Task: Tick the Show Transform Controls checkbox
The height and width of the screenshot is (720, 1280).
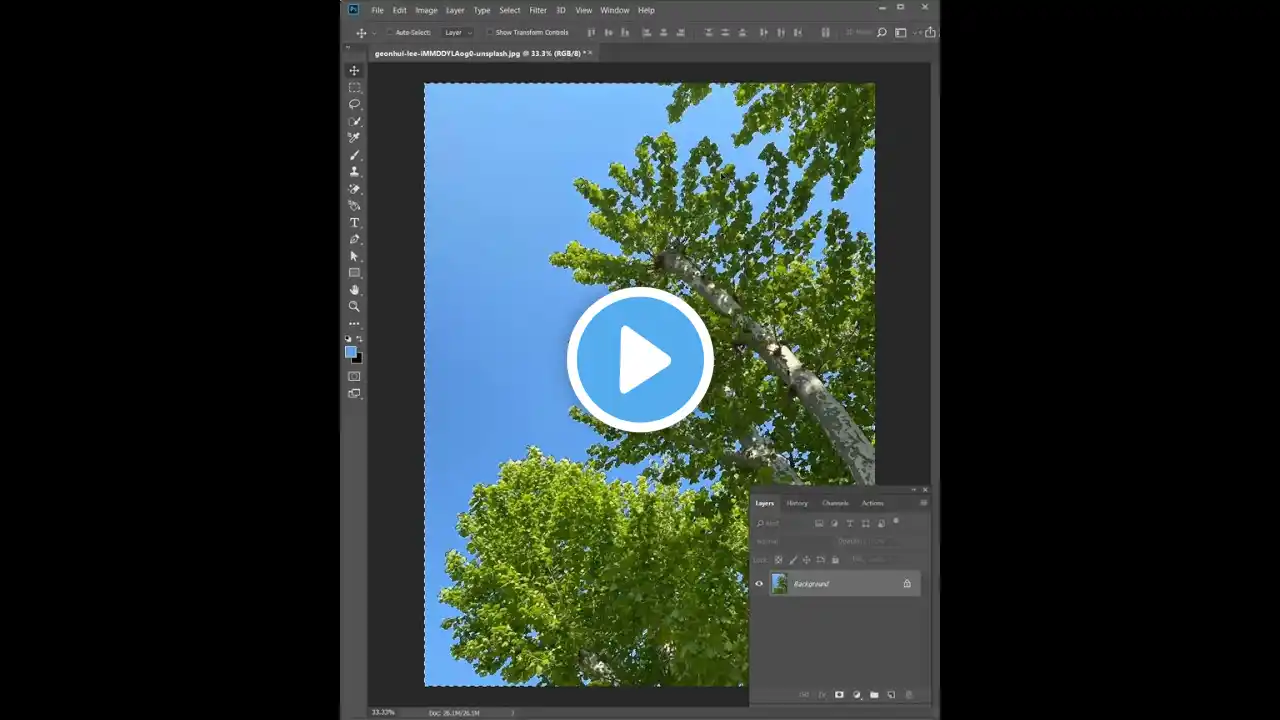Action: coord(490,33)
